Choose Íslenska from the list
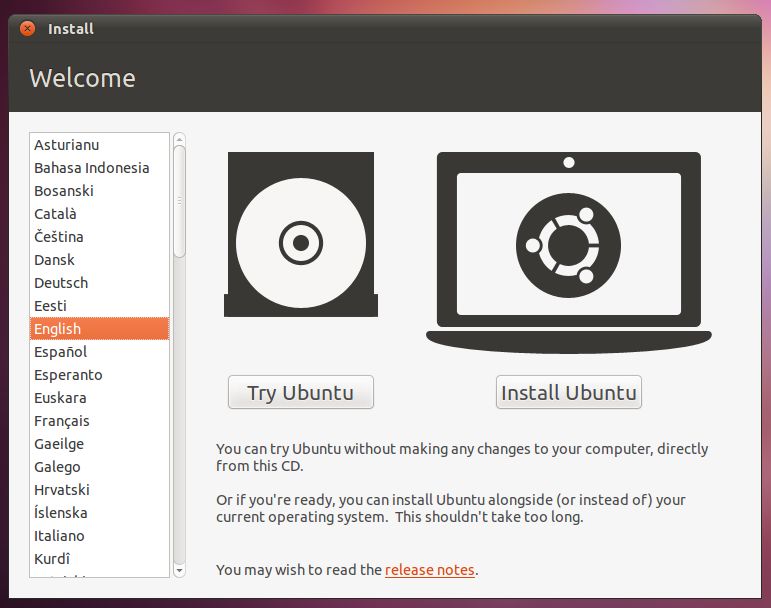The image size is (771, 608). (99, 513)
